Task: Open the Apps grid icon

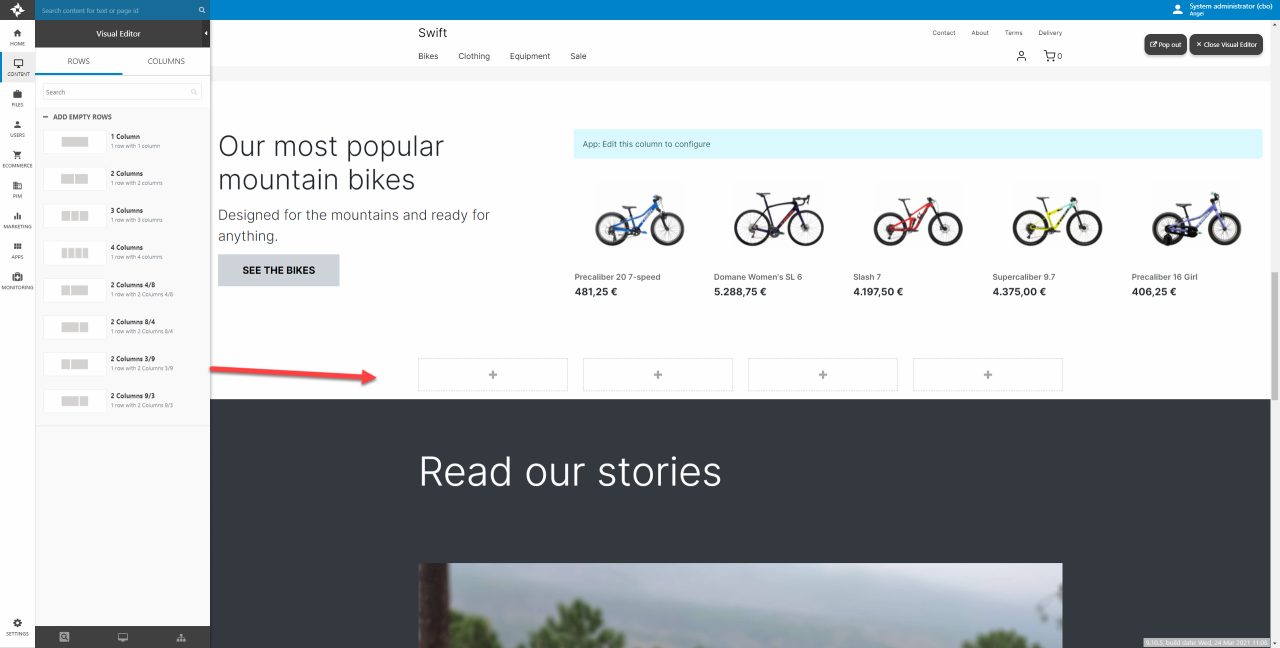Action: tap(17, 249)
